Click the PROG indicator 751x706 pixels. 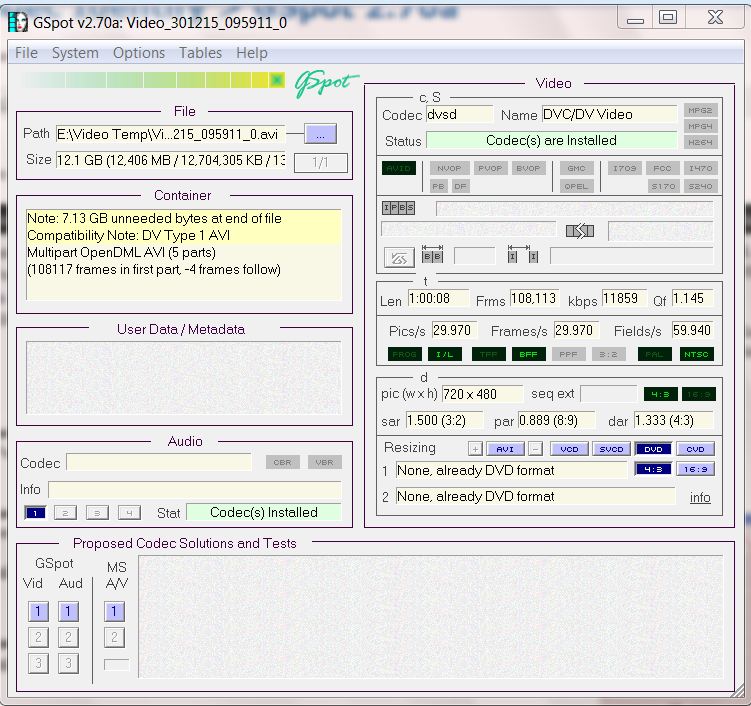point(405,354)
